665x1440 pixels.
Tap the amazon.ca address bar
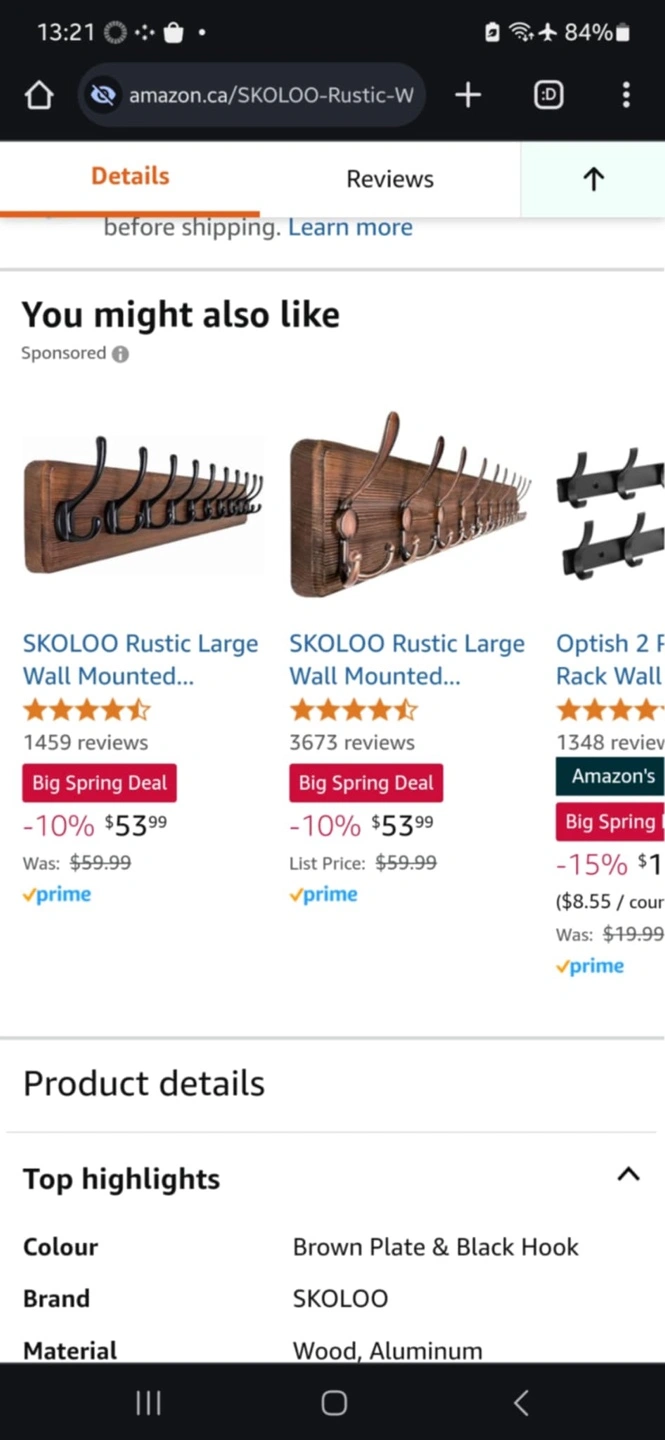270,95
